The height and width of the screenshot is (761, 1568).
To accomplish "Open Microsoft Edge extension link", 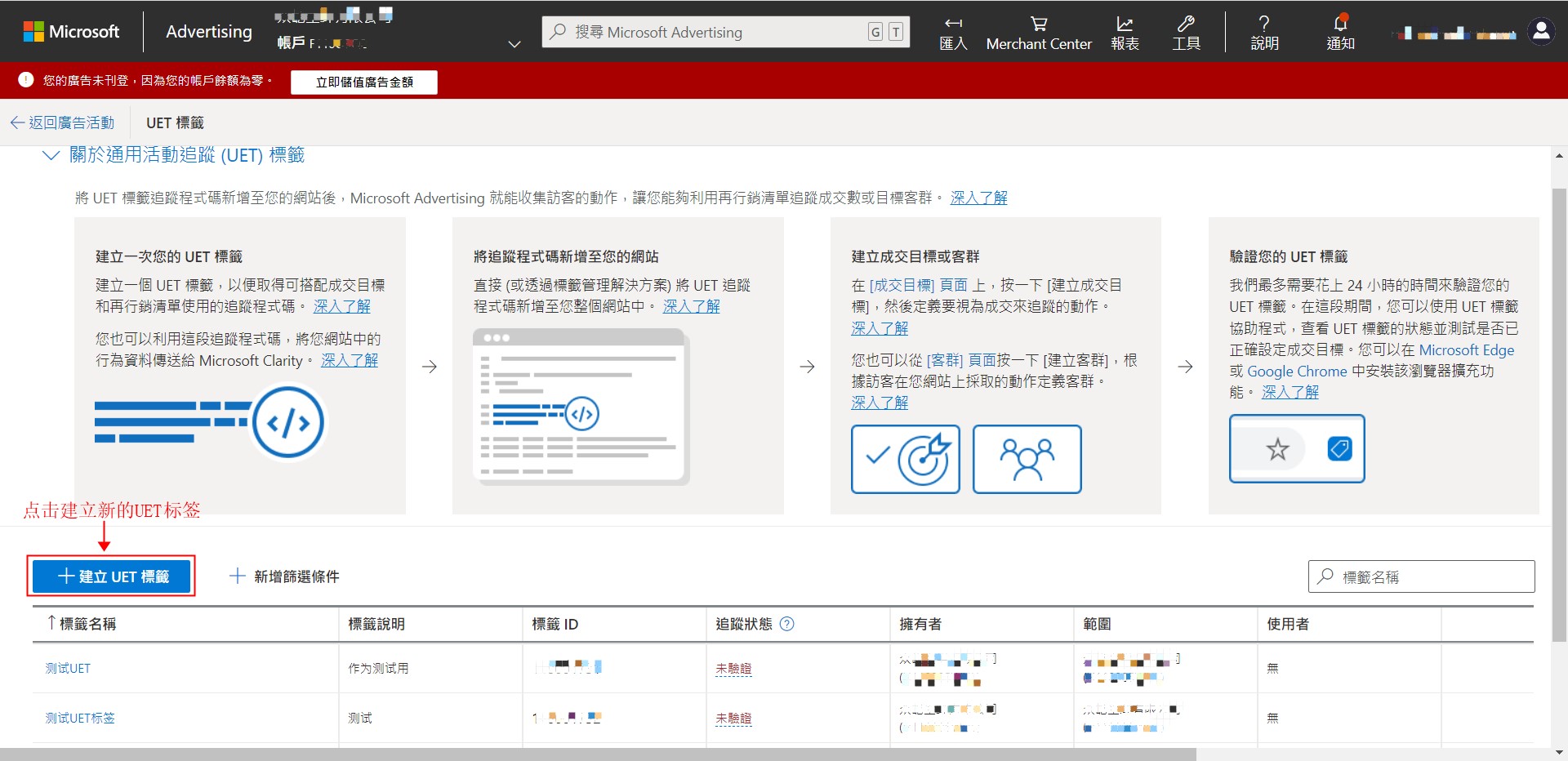I will click(1467, 349).
